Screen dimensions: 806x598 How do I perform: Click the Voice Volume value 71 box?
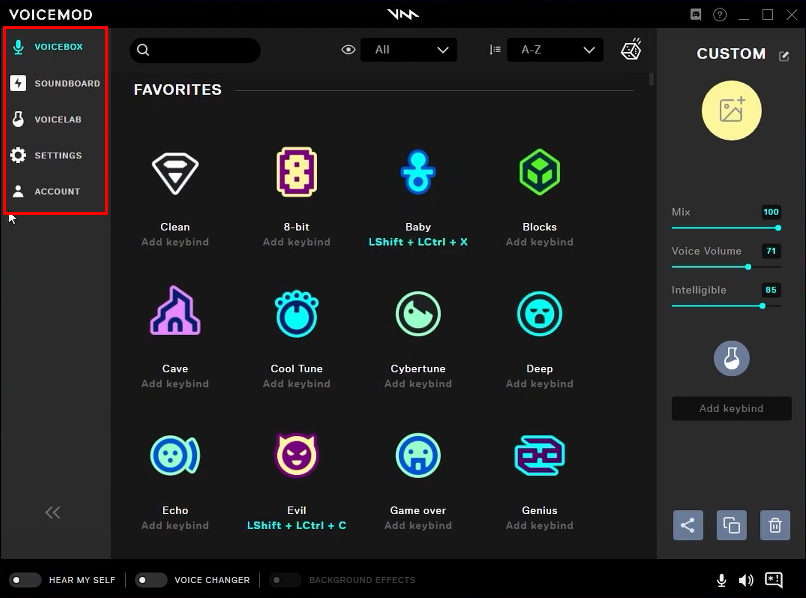771,251
